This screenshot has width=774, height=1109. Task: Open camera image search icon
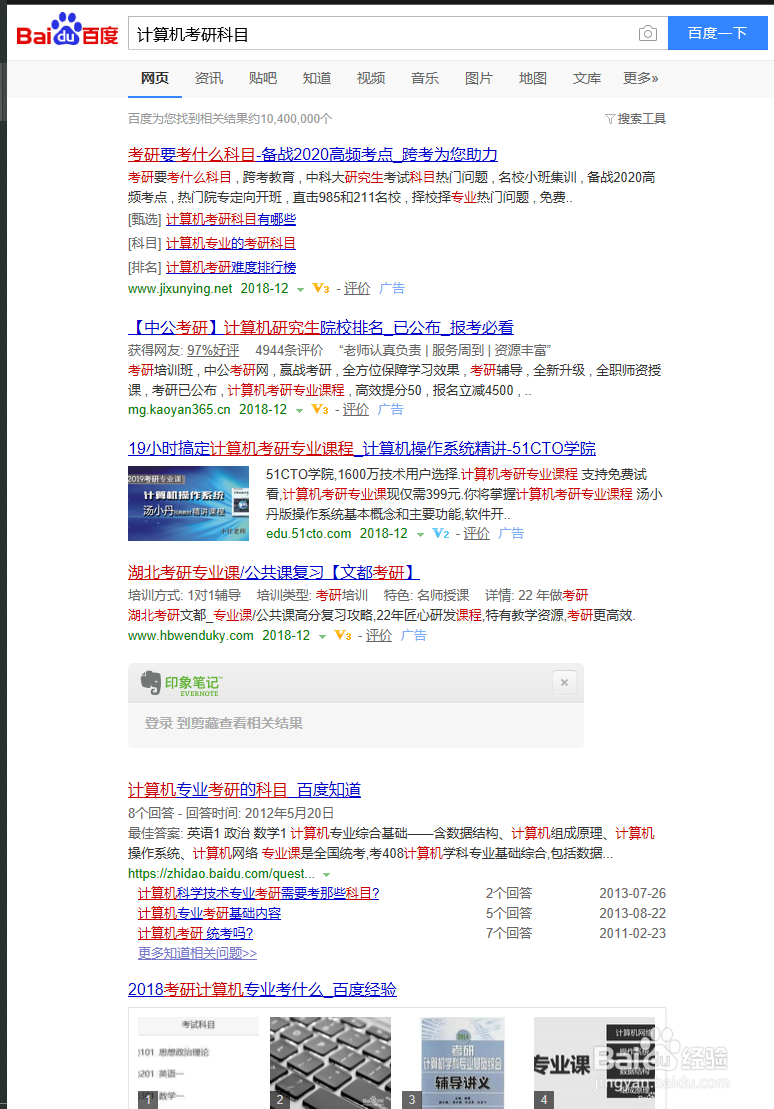pos(647,33)
